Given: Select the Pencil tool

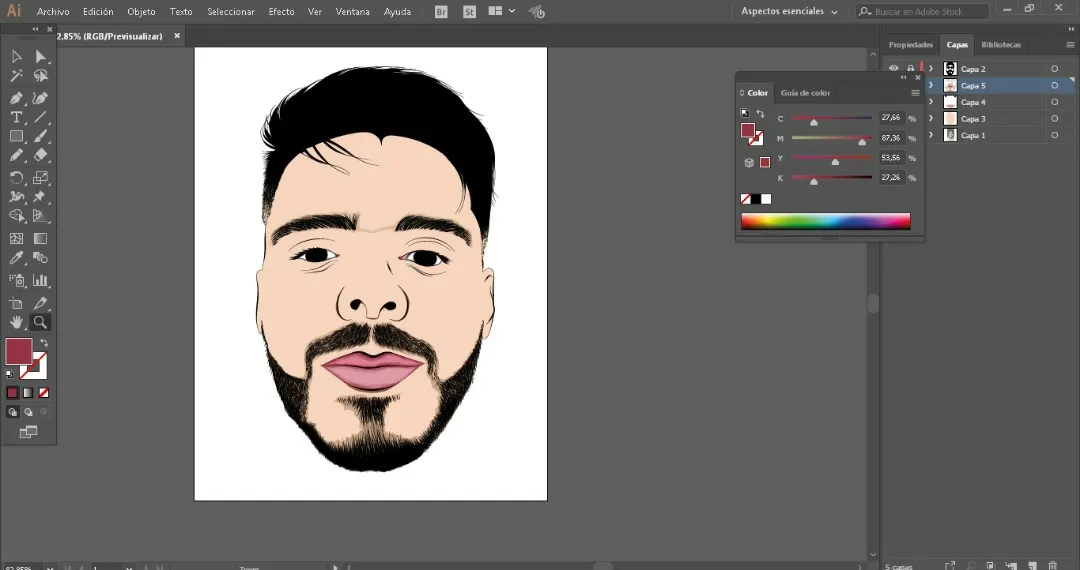Looking at the screenshot, I should pos(17,156).
